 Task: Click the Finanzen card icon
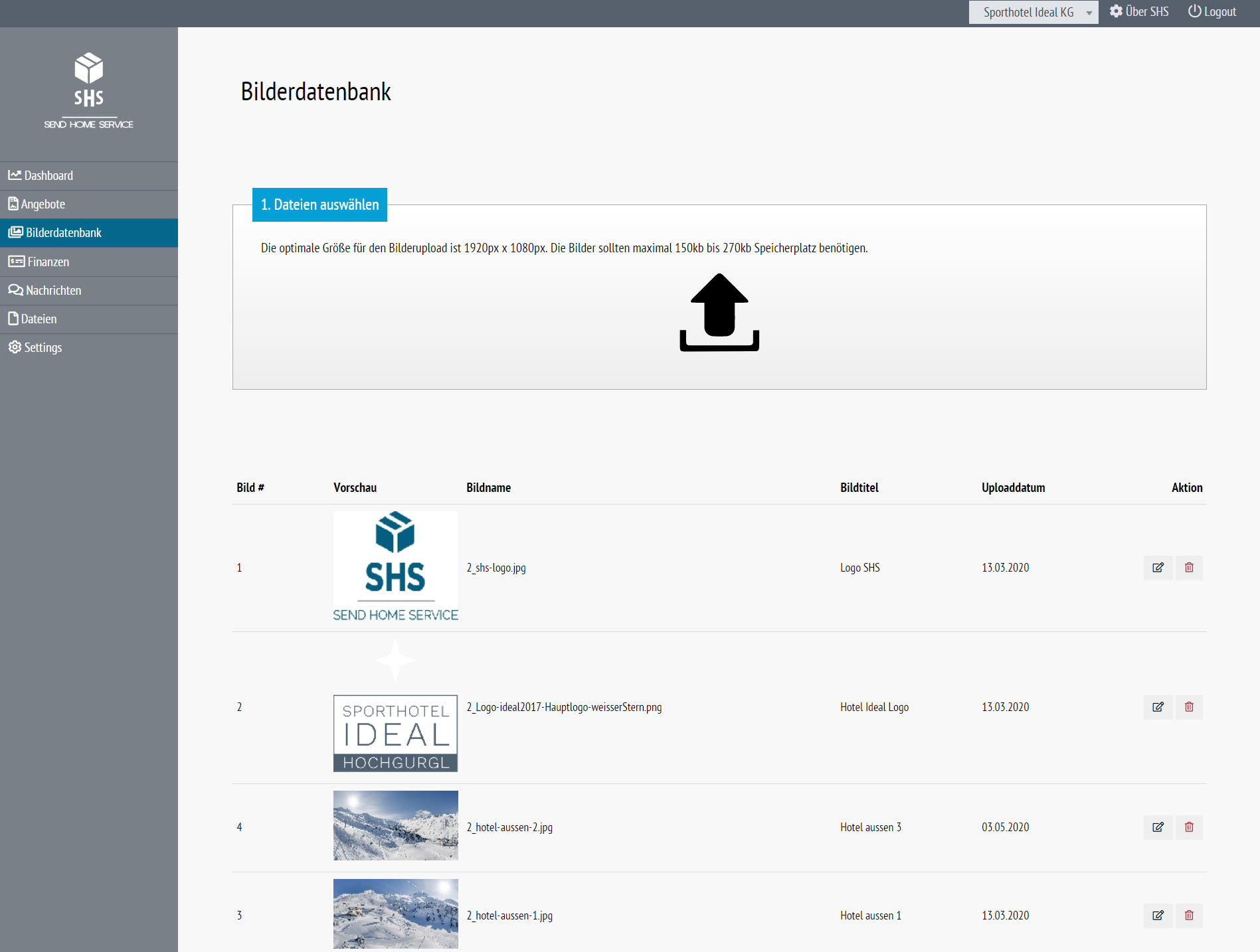point(17,262)
